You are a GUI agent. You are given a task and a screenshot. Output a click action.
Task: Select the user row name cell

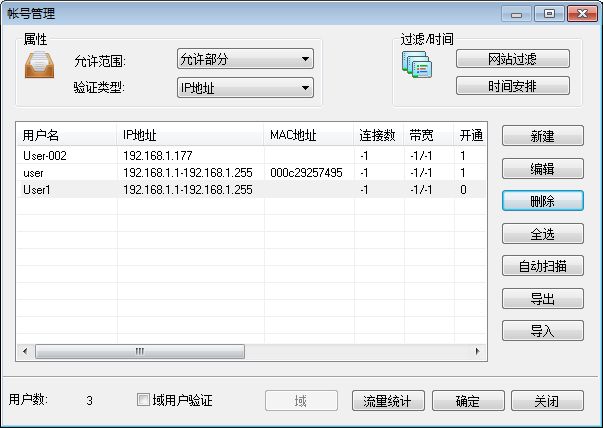(33, 173)
